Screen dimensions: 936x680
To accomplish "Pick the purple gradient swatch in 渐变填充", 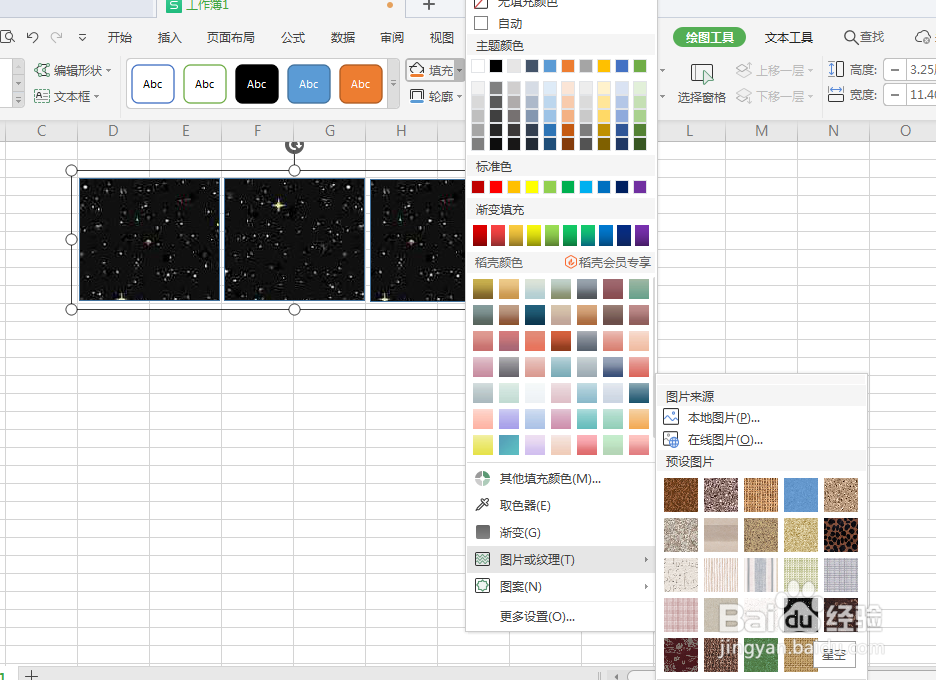I will (x=642, y=235).
